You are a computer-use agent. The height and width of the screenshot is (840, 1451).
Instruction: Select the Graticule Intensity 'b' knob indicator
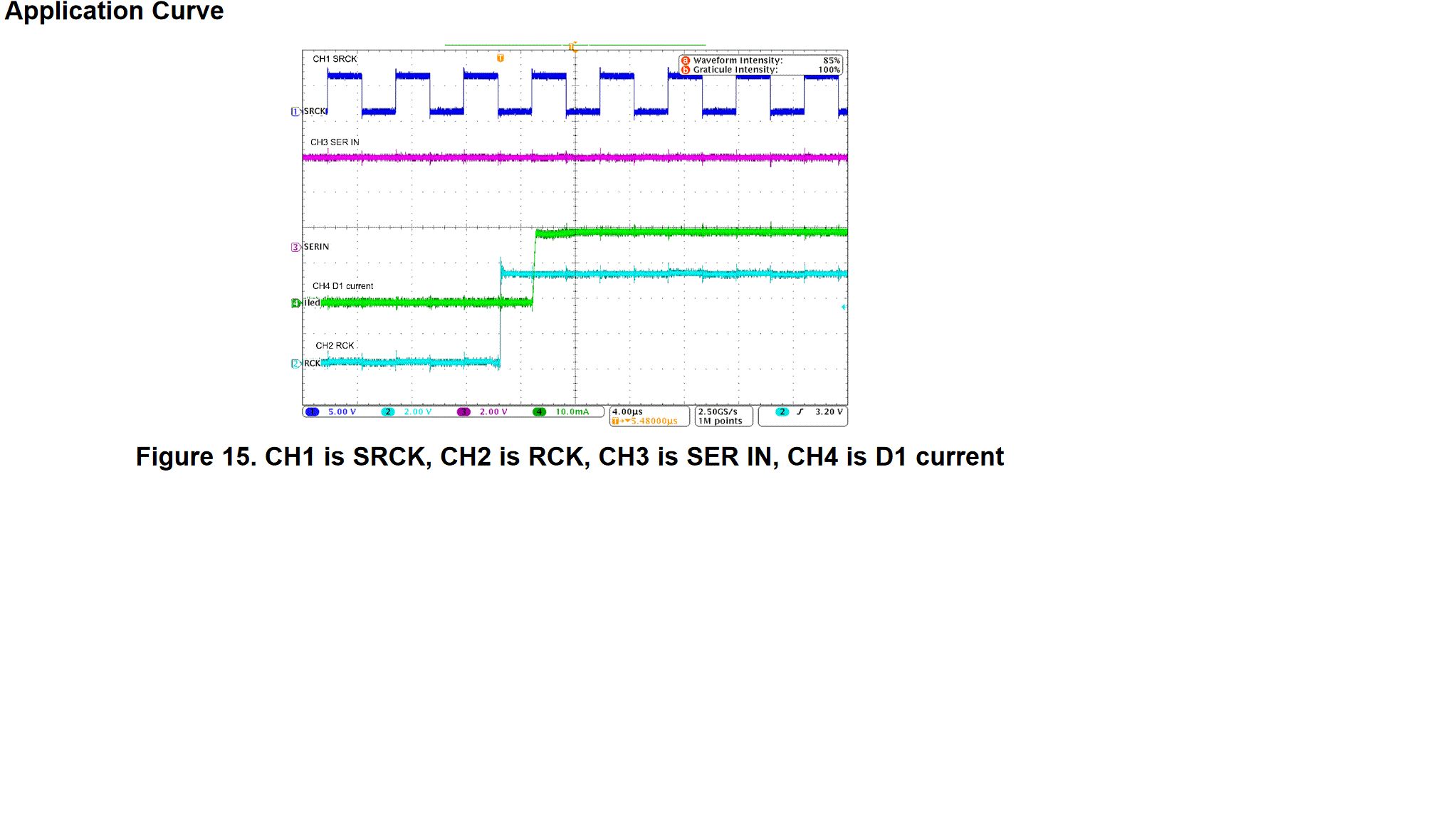(686, 70)
